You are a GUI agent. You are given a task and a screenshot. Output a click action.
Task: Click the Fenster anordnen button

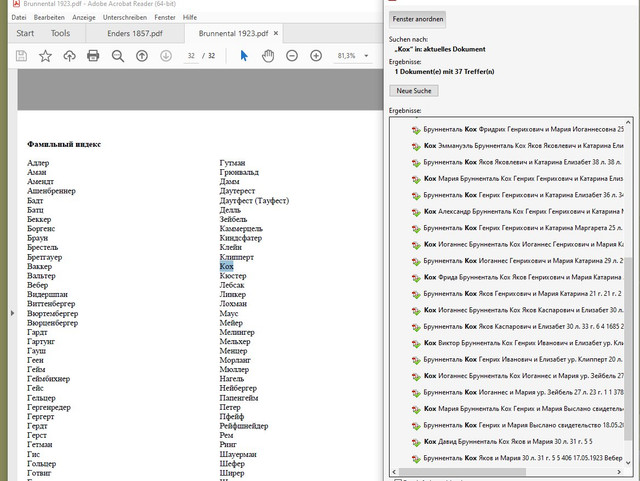pos(418,19)
